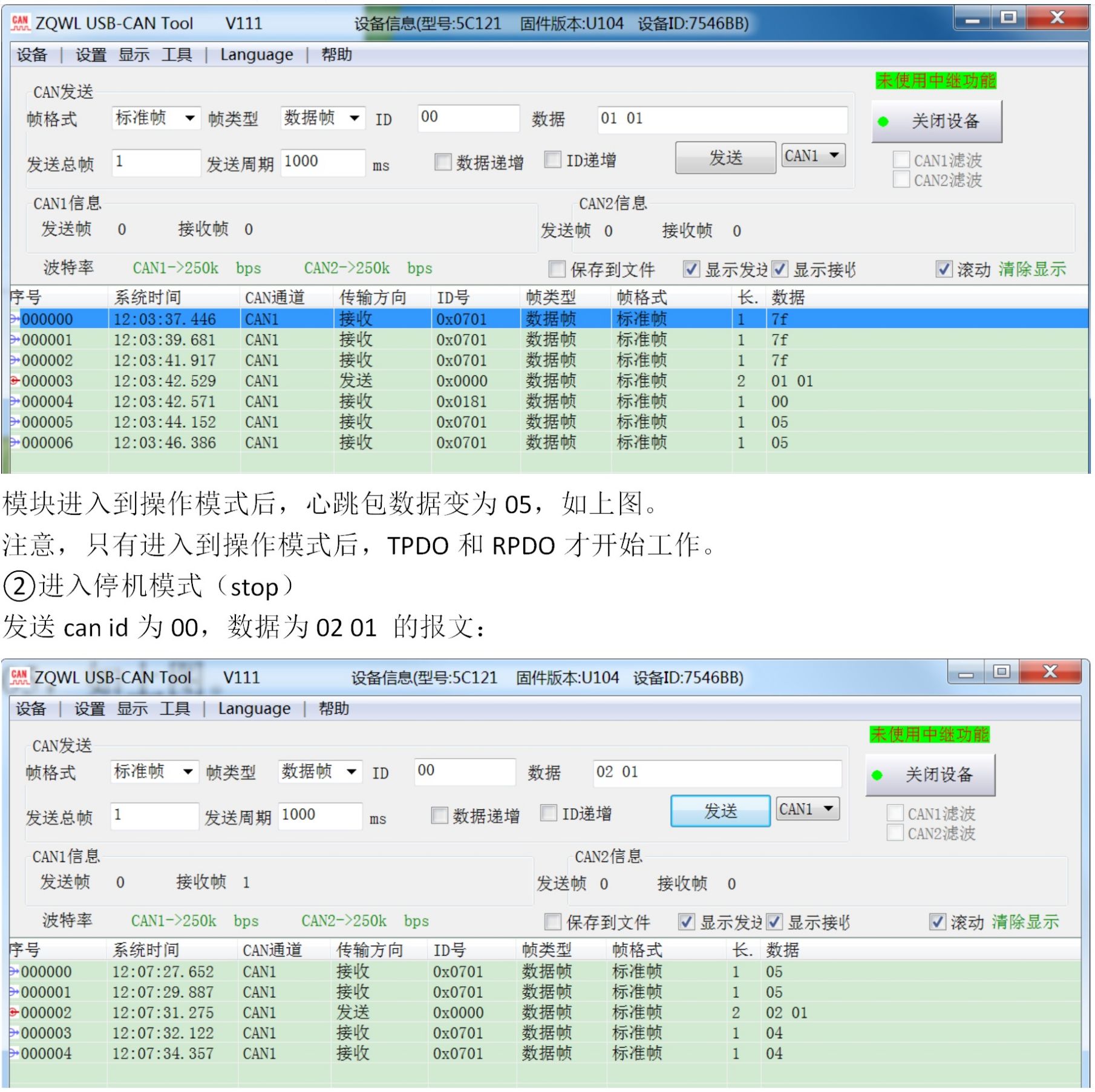Open the 帧类型 数据帧 dropdown in top window

(323, 118)
